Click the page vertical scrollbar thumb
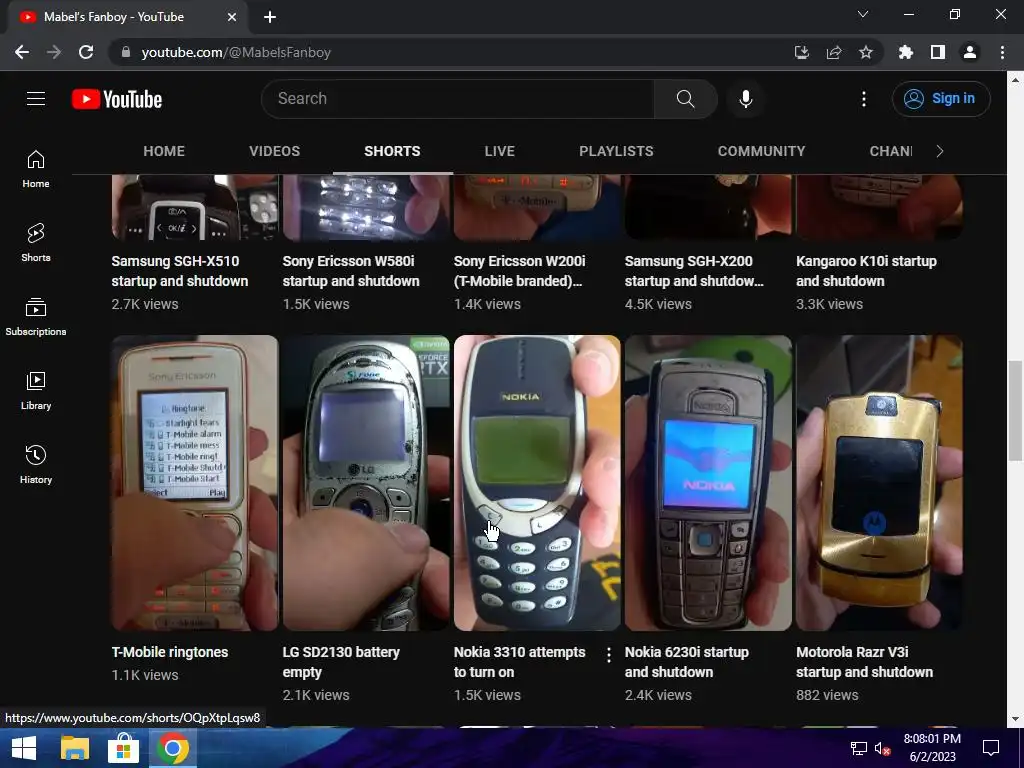 point(1015,410)
